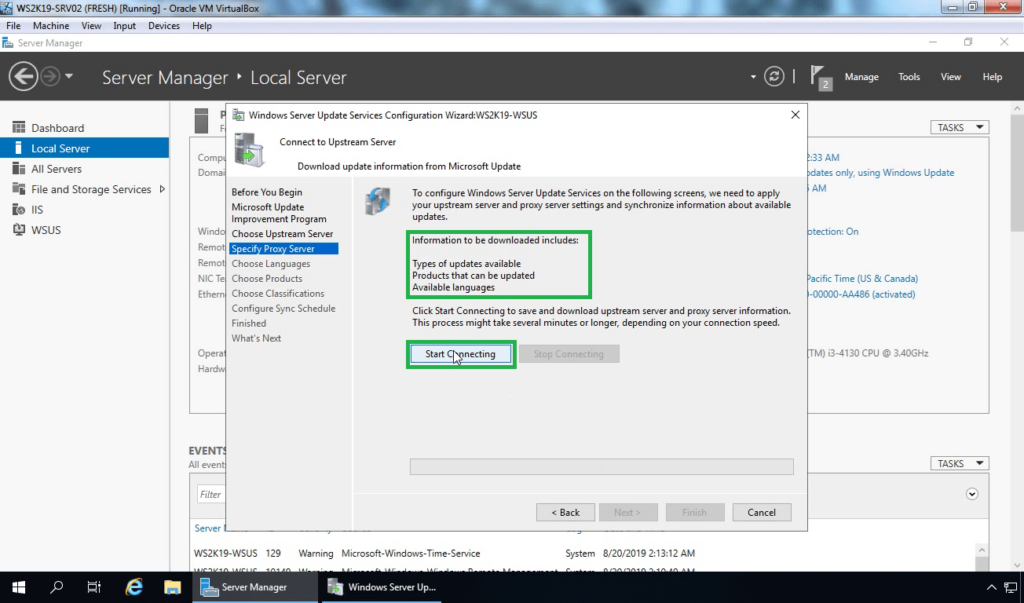The height and width of the screenshot is (603, 1024).
Task: Select Microsoft Update Improvement Program step
Action: 279,213
